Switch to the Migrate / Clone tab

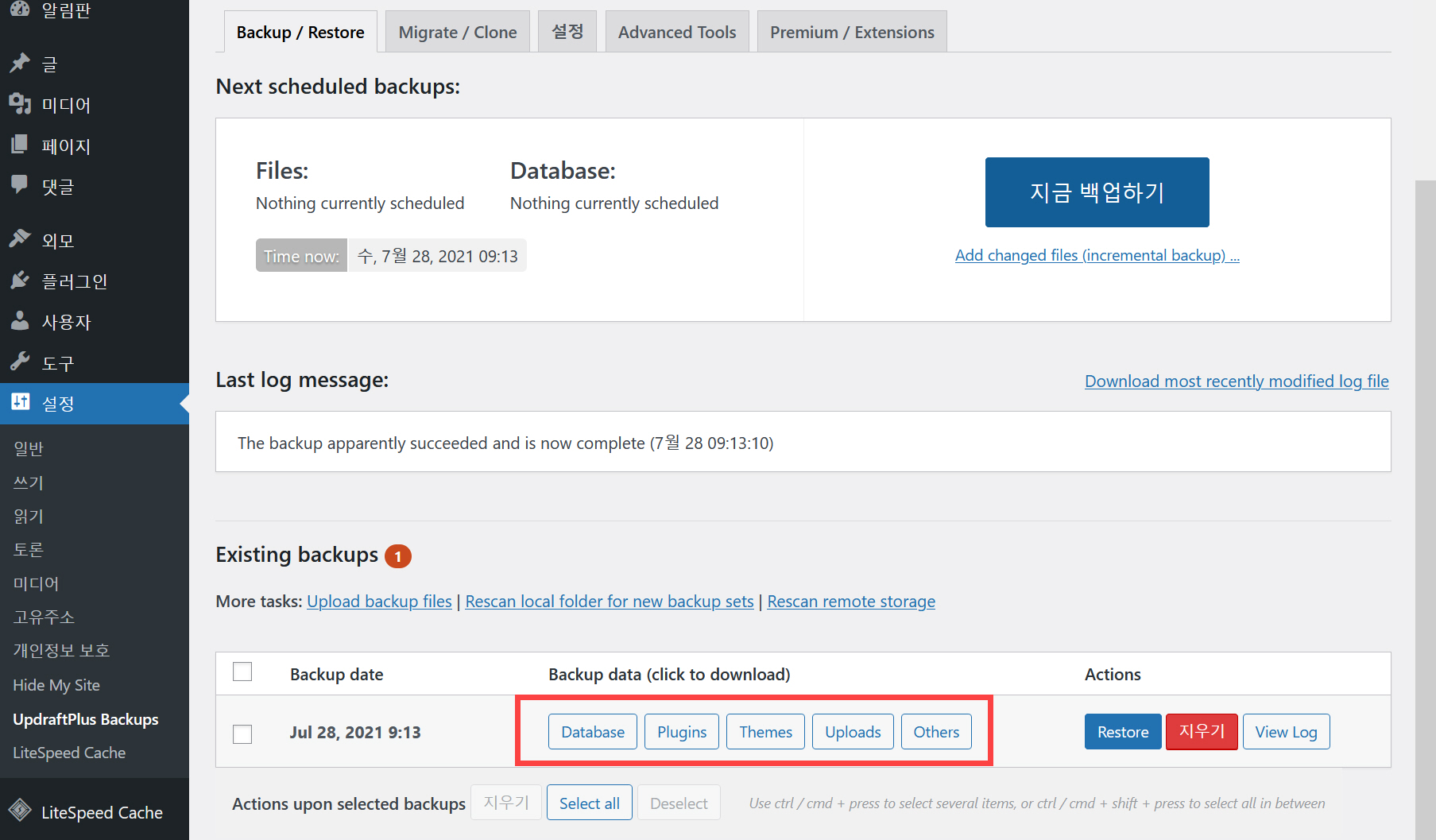458,32
